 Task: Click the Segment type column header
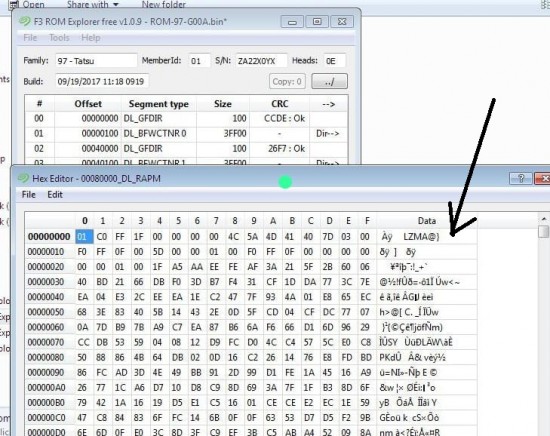click(x=159, y=104)
